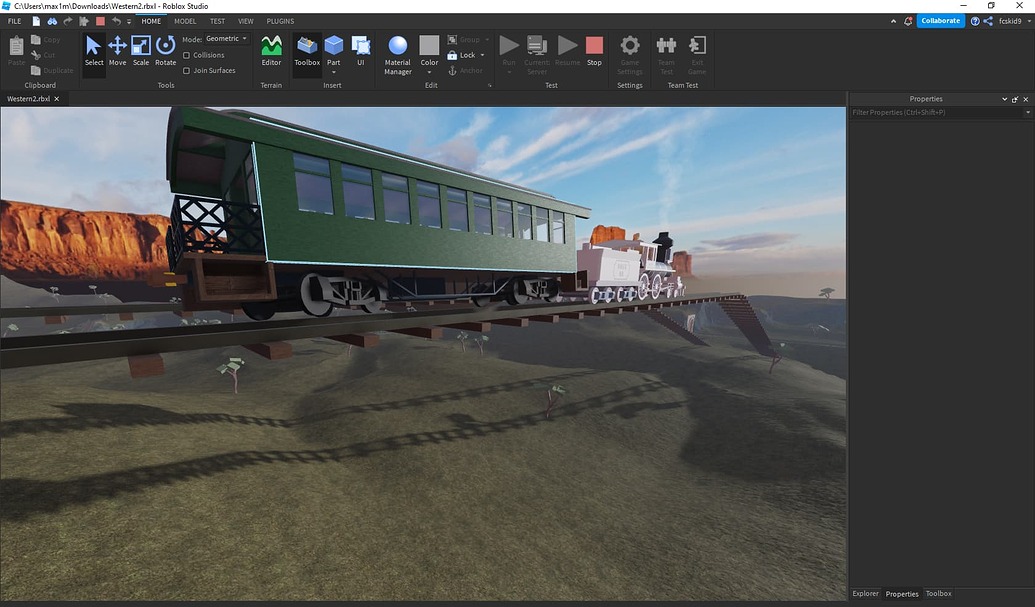Viewport: 1035px width, 607px height.
Task: Collapse the ribbon with the up chevron
Action: coord(893,21)
